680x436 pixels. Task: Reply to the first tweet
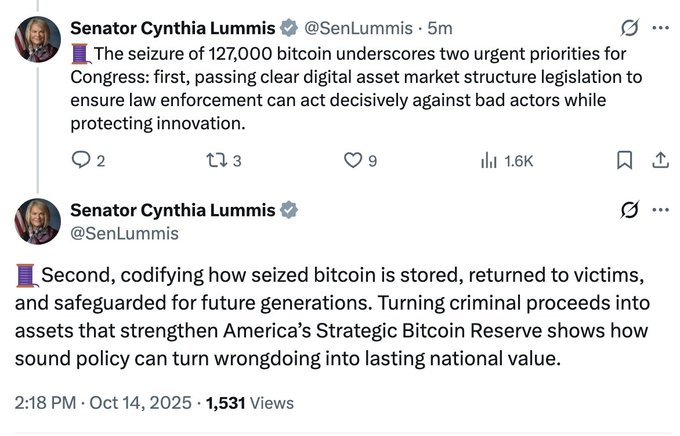[x=82, y=160]
